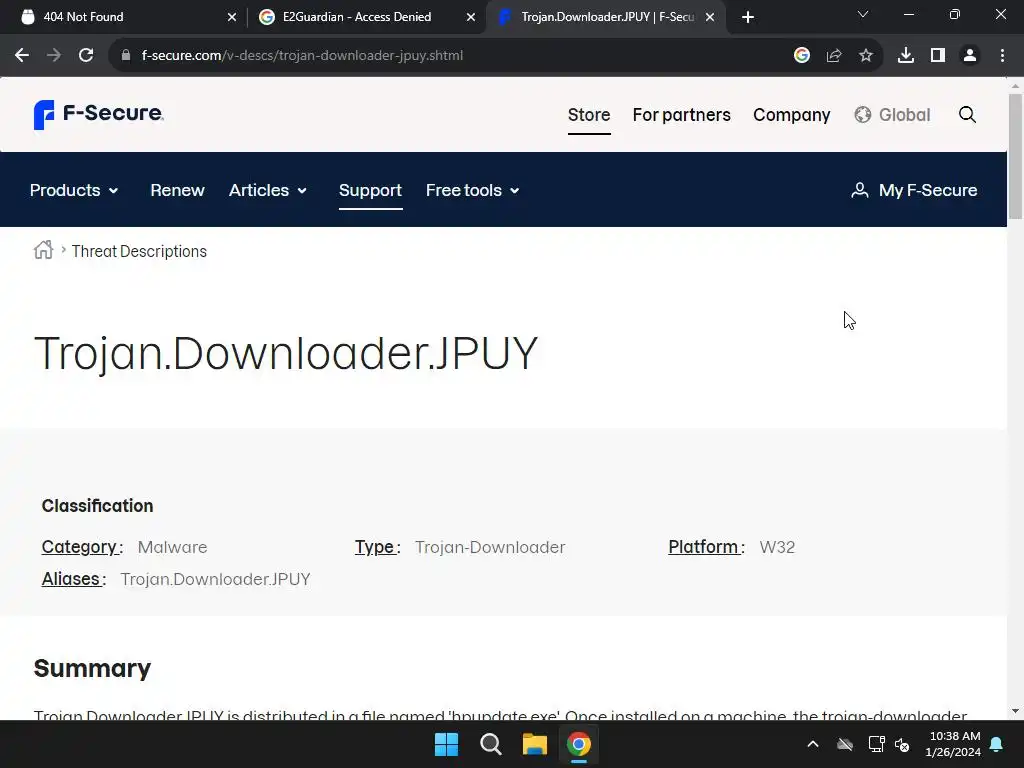Image resolution: width=1024 pixels, height=768 pixels.
Task: Close the E2Guardian Access Denied tab
Action: (471, 17)
